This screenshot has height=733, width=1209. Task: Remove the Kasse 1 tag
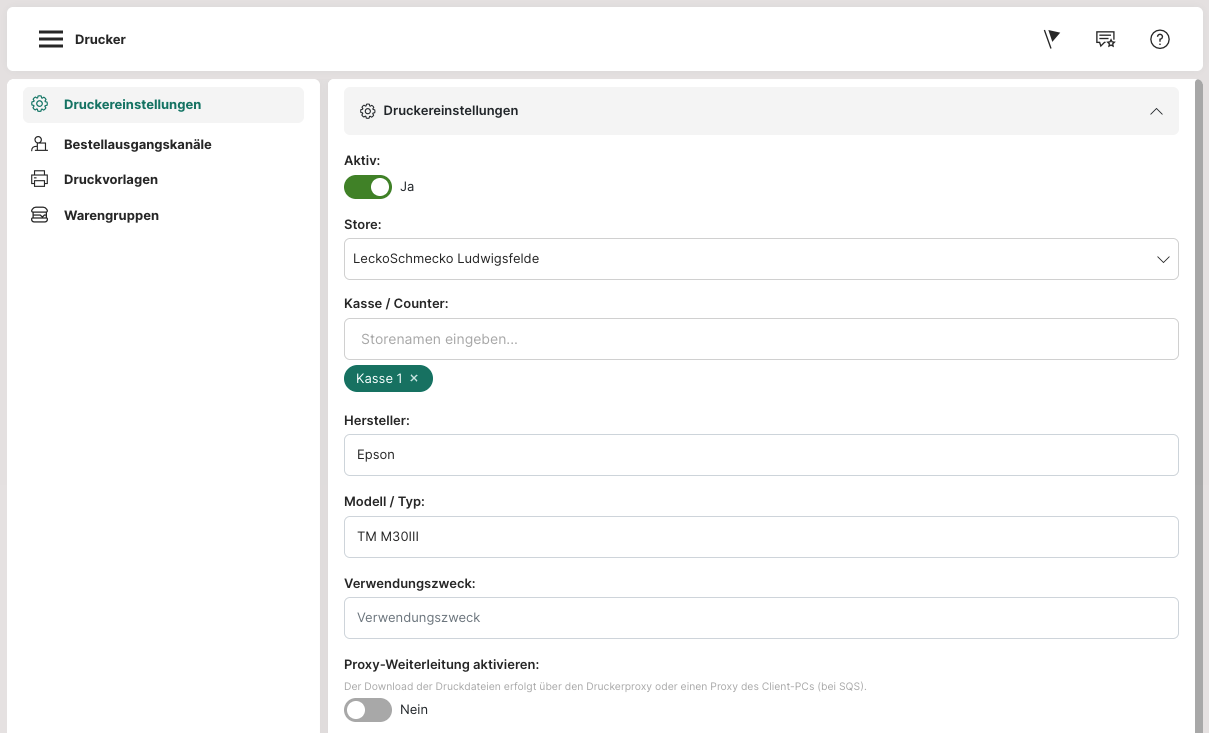tap(414, 378)
